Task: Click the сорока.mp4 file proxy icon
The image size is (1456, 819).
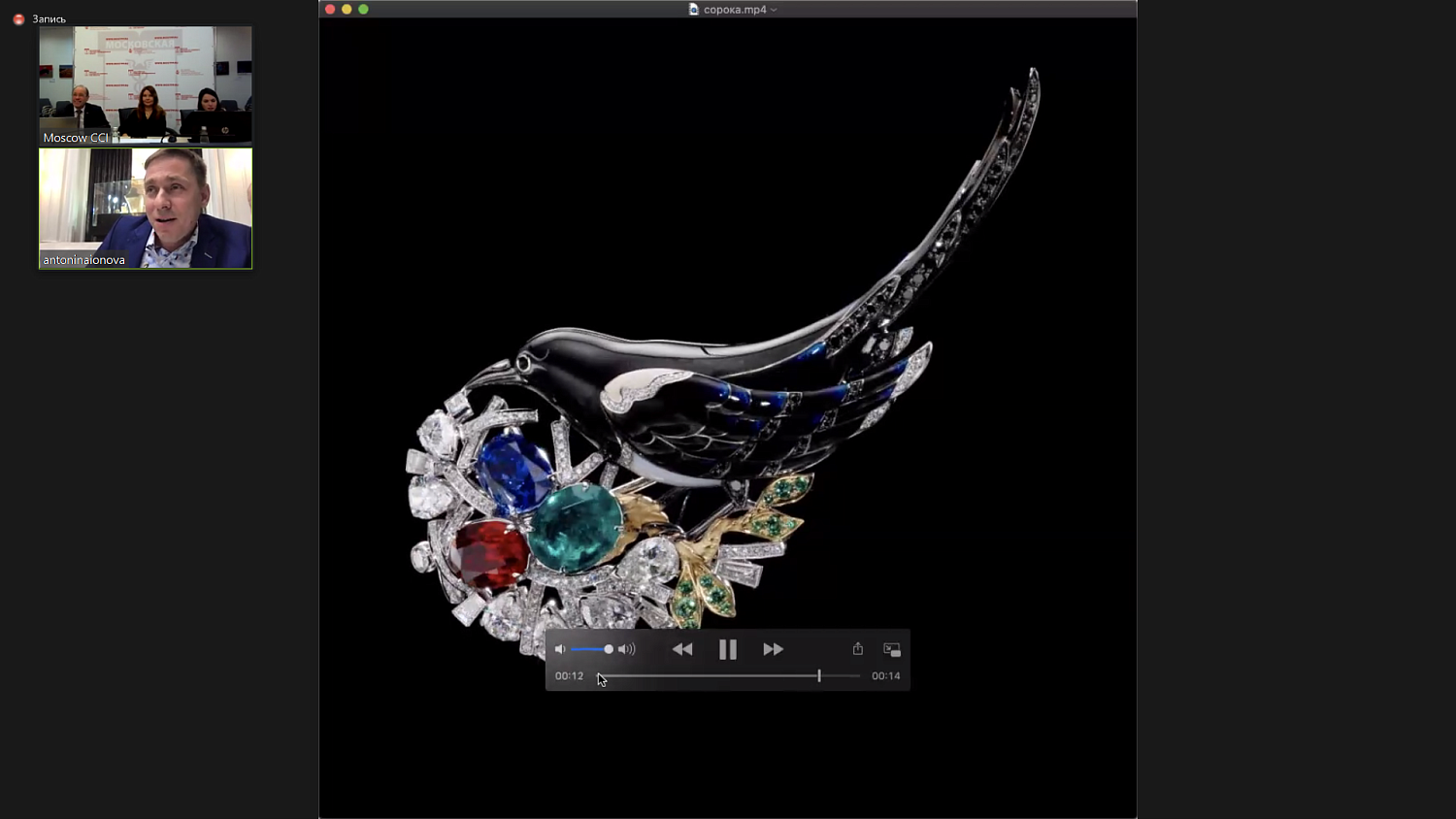Action: tap(693, 9)
